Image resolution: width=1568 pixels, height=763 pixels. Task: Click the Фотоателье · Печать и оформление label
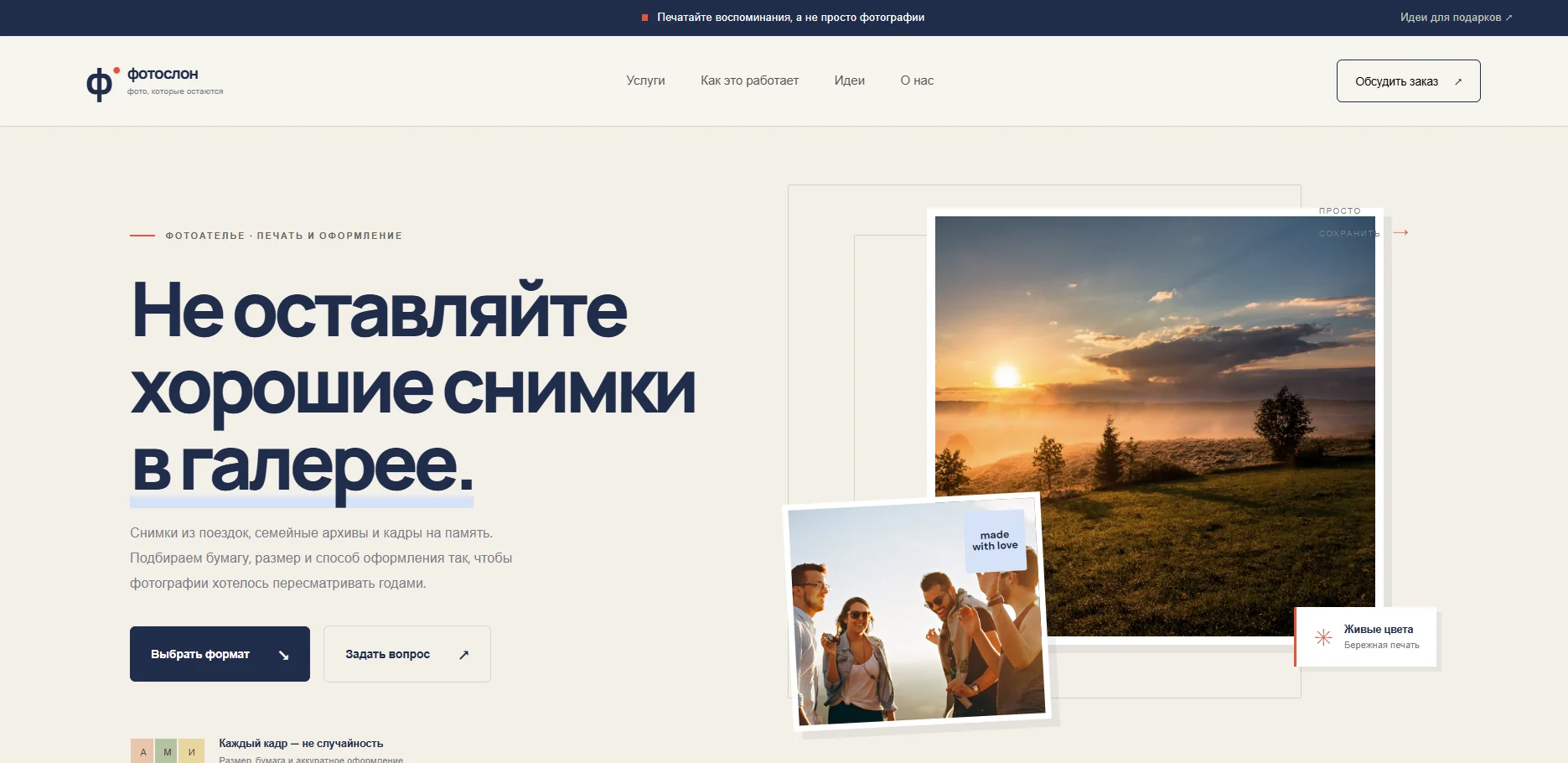point(283,236)
